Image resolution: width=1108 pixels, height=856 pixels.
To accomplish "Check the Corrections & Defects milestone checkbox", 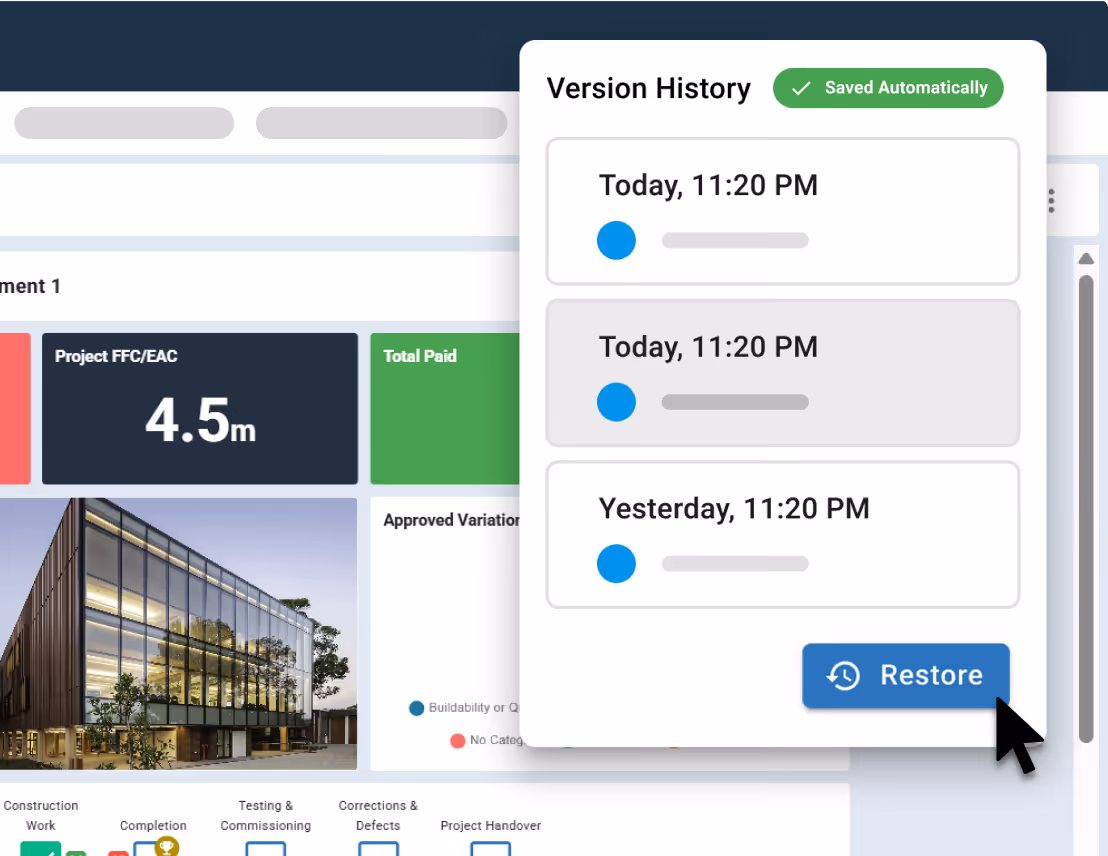I will pos(378,850).
